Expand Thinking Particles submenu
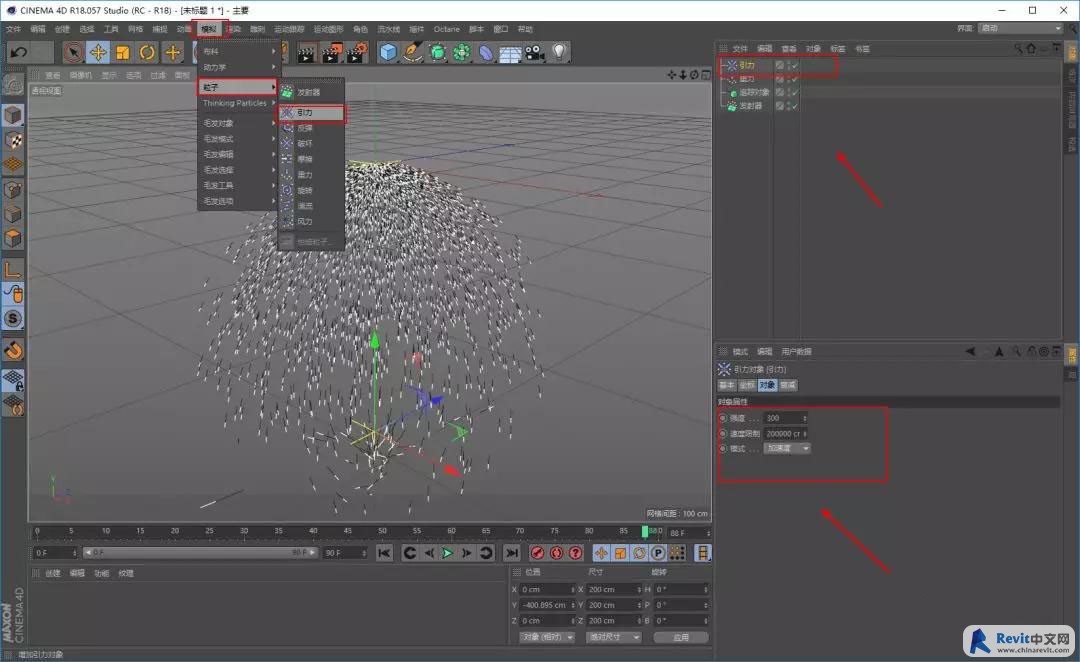The height and width of the screenshot is (662, 1080). [238, 103]
